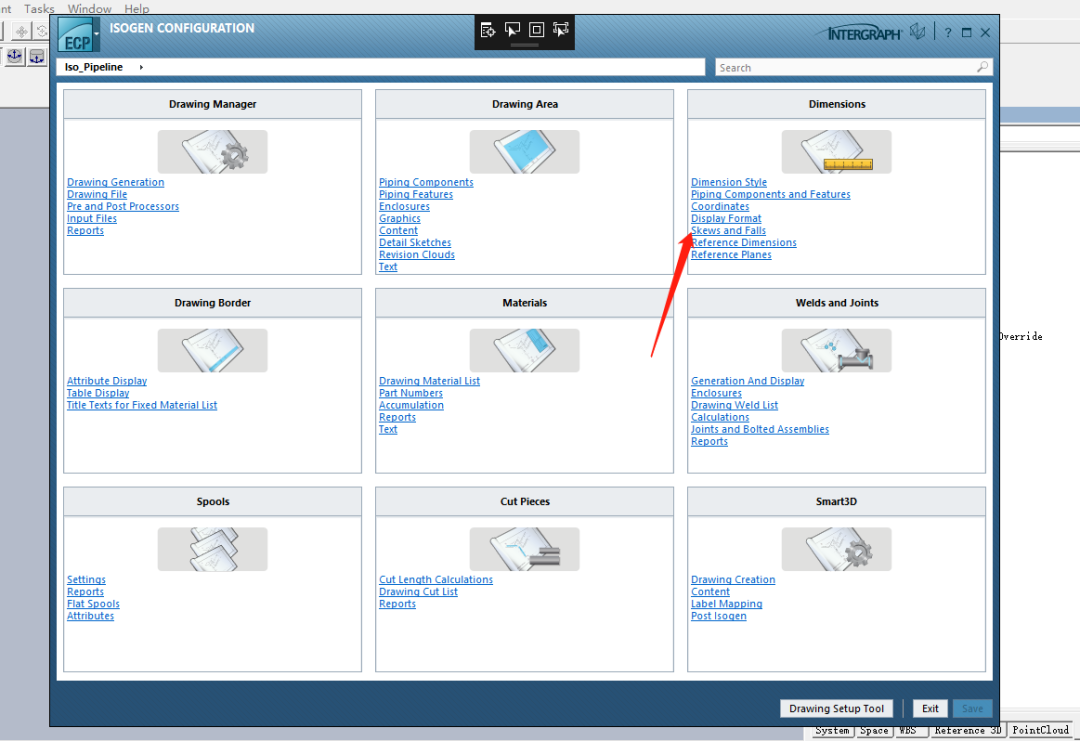Switch to PointCloud tab in background window
The width and height of the screenshot is (1080, 741).
[x=1040, y=730]
